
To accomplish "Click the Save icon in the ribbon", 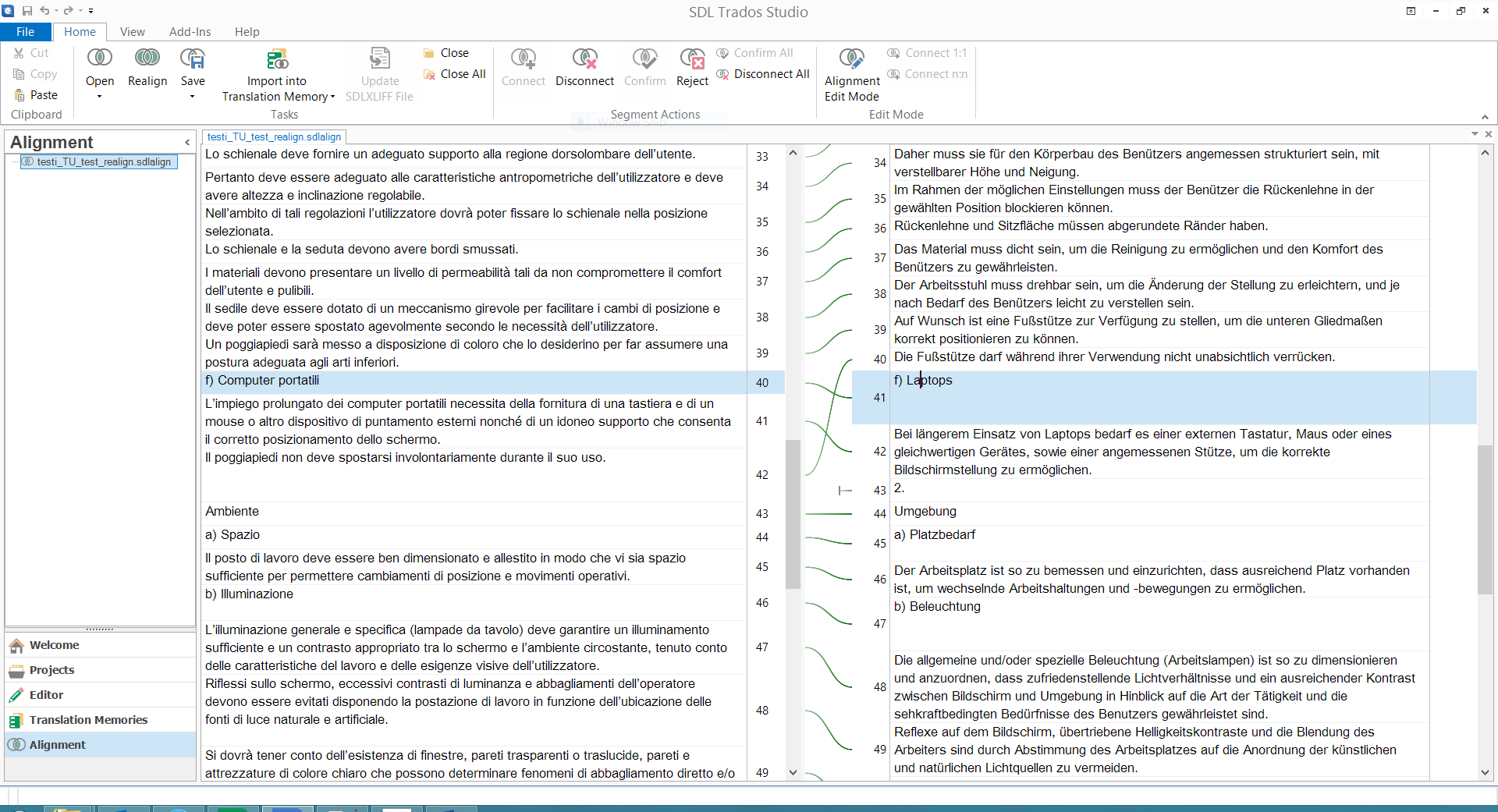I will tap(192, 59).
